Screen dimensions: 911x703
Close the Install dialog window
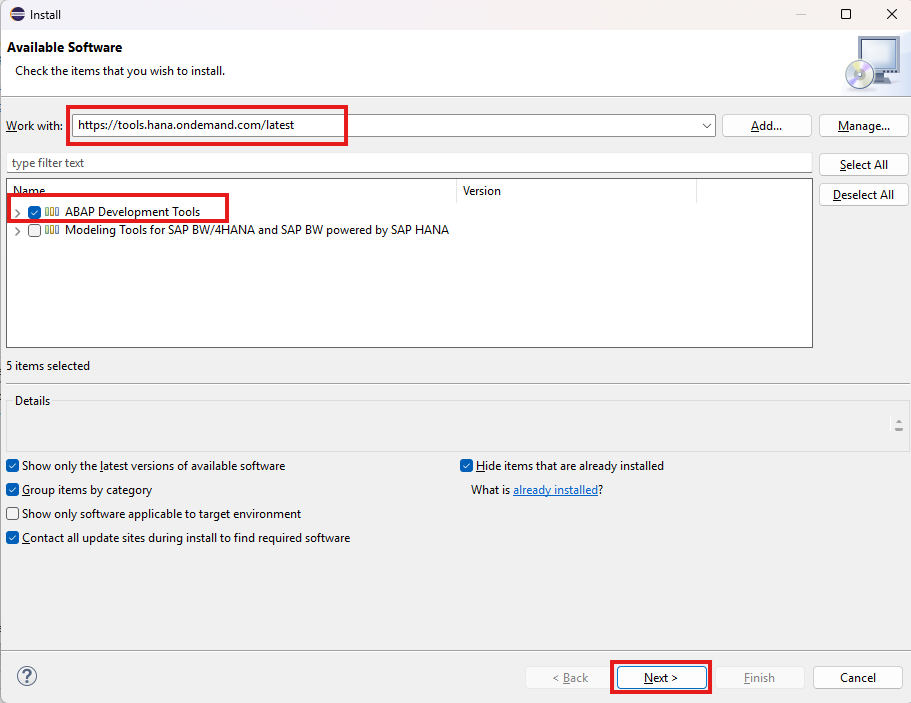(892, 14)
